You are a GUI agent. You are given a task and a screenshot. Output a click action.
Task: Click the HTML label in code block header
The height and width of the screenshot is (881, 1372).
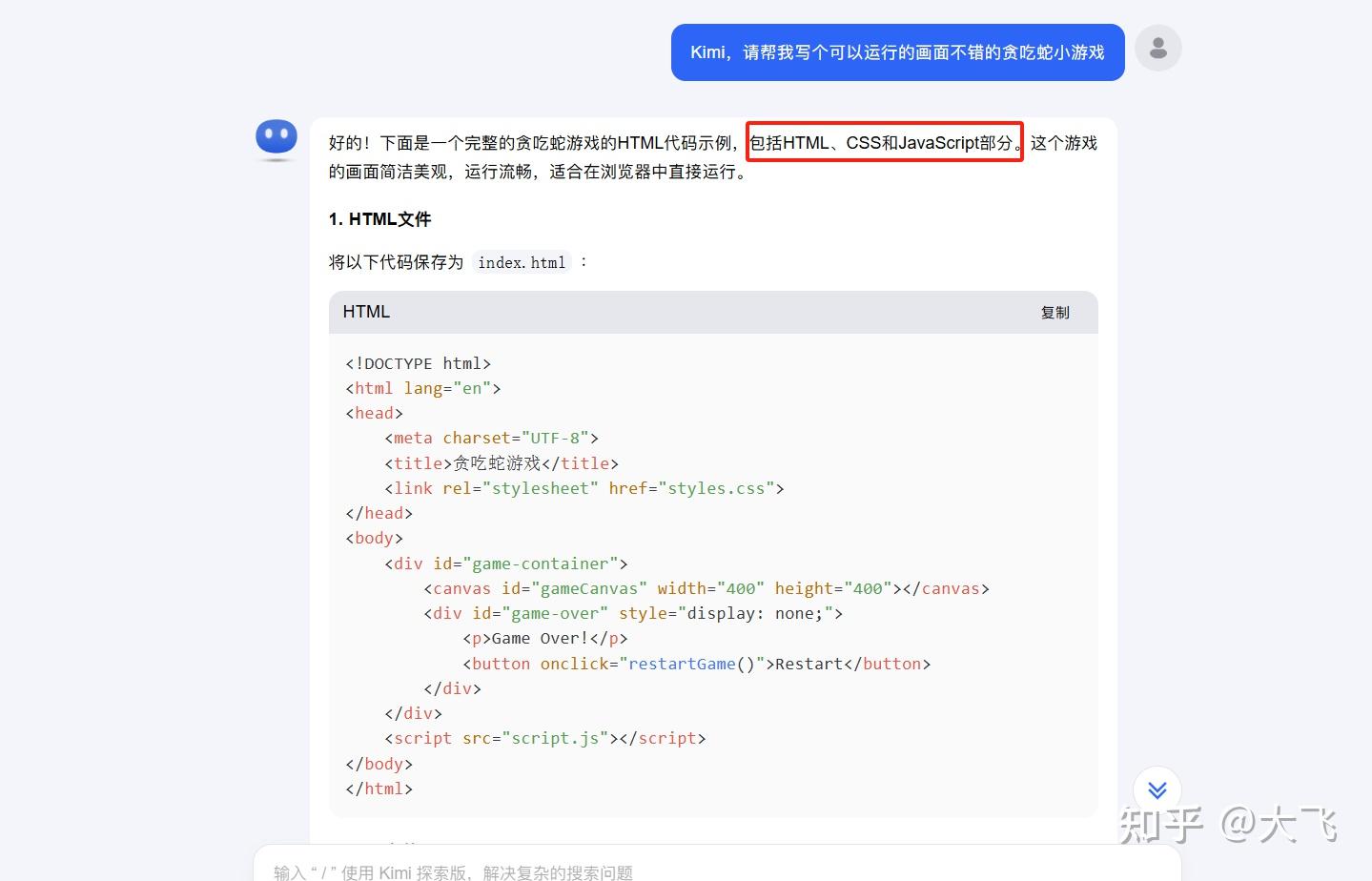366,312
